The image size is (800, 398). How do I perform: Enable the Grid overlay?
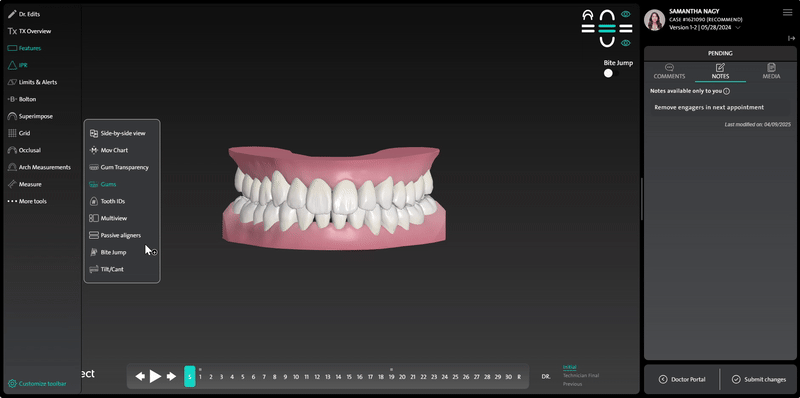pyautogui.click(x=19, y=133)
